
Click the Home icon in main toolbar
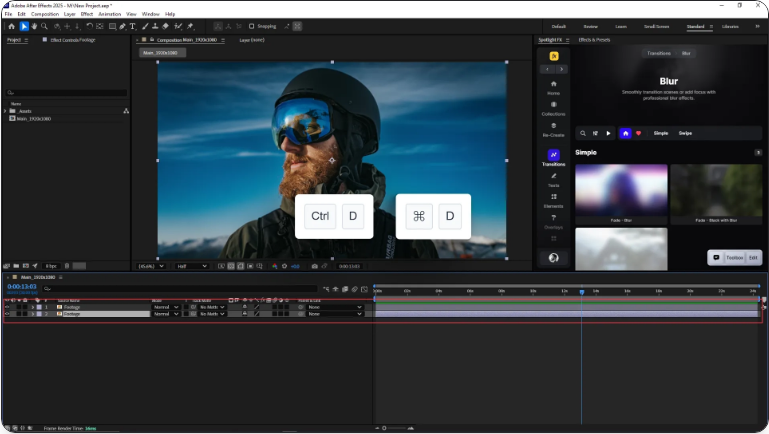[12, 26]
